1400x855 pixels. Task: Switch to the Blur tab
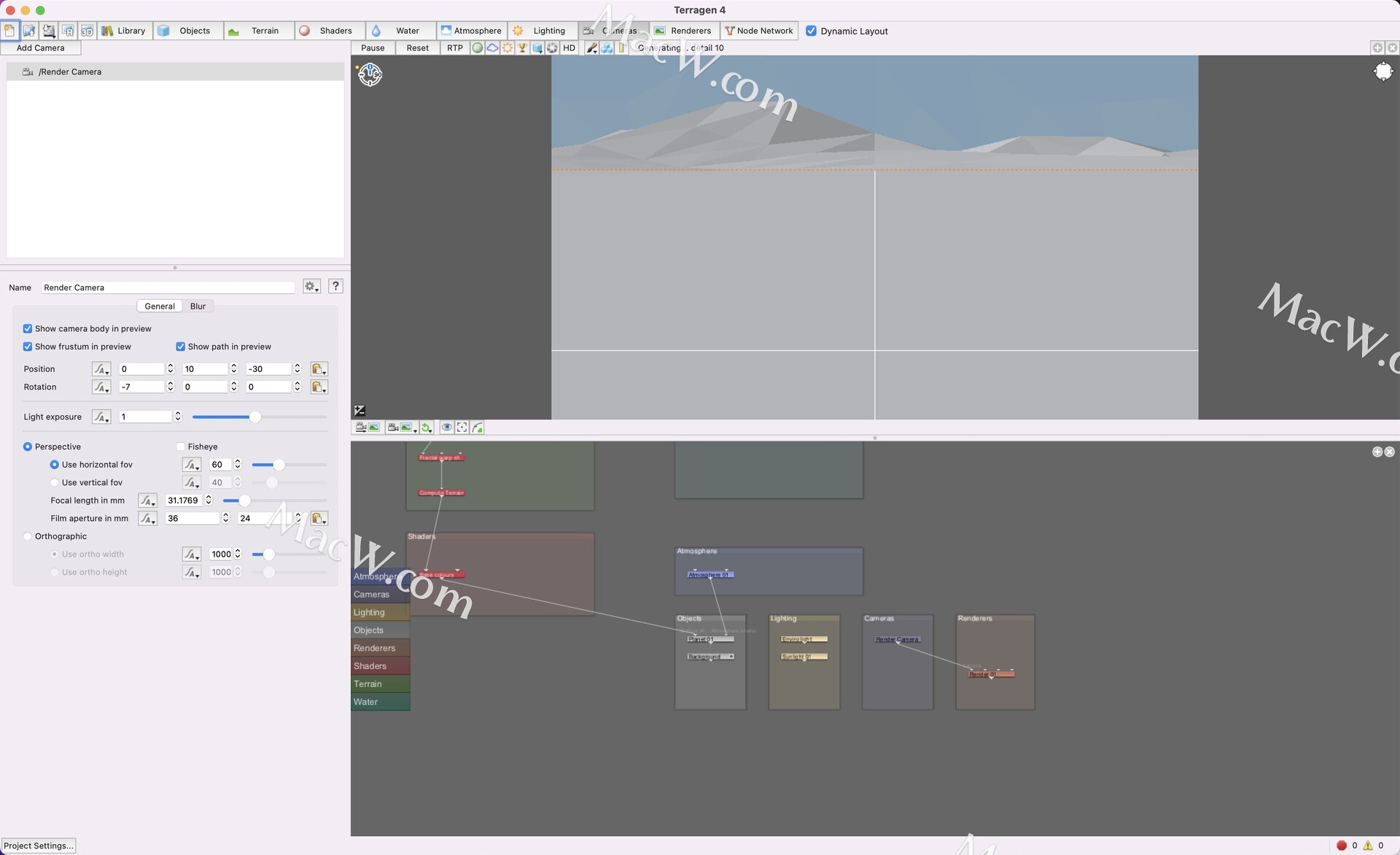tap(198, 306)
